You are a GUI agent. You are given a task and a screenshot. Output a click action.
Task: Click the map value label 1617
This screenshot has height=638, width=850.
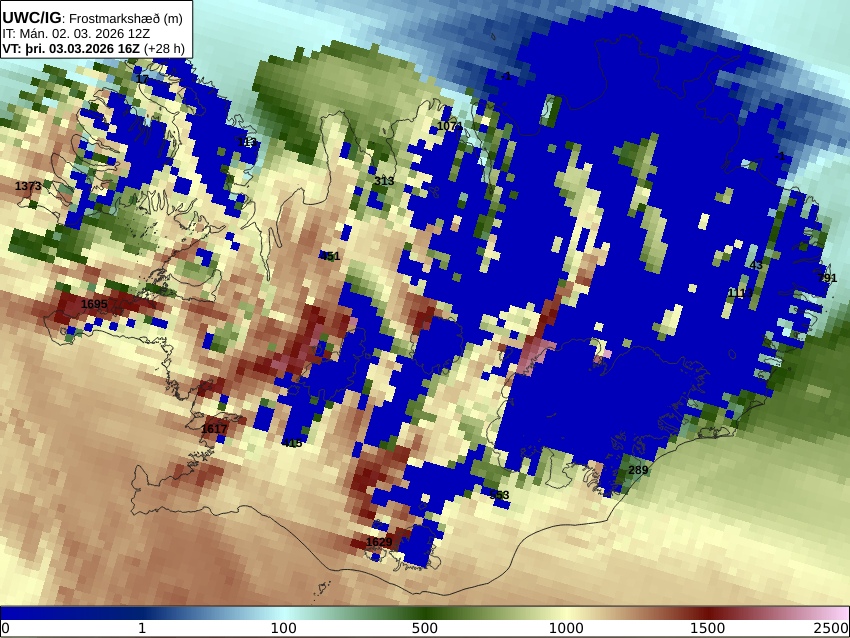tap(214, 429)
